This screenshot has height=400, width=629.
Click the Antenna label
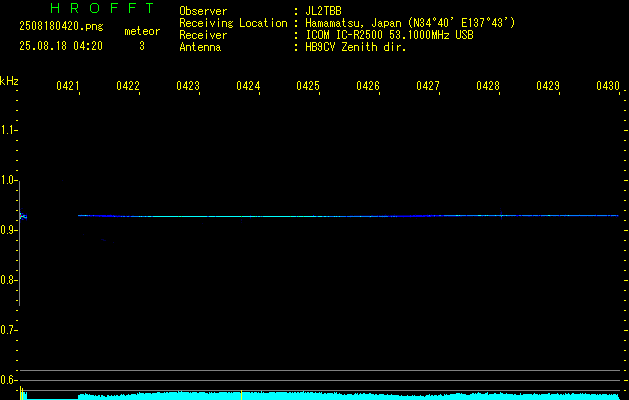200,47
